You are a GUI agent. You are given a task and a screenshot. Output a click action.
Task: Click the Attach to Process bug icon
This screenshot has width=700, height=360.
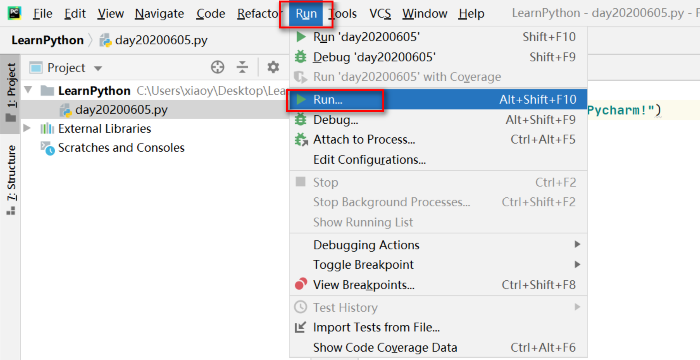point(301,139)
